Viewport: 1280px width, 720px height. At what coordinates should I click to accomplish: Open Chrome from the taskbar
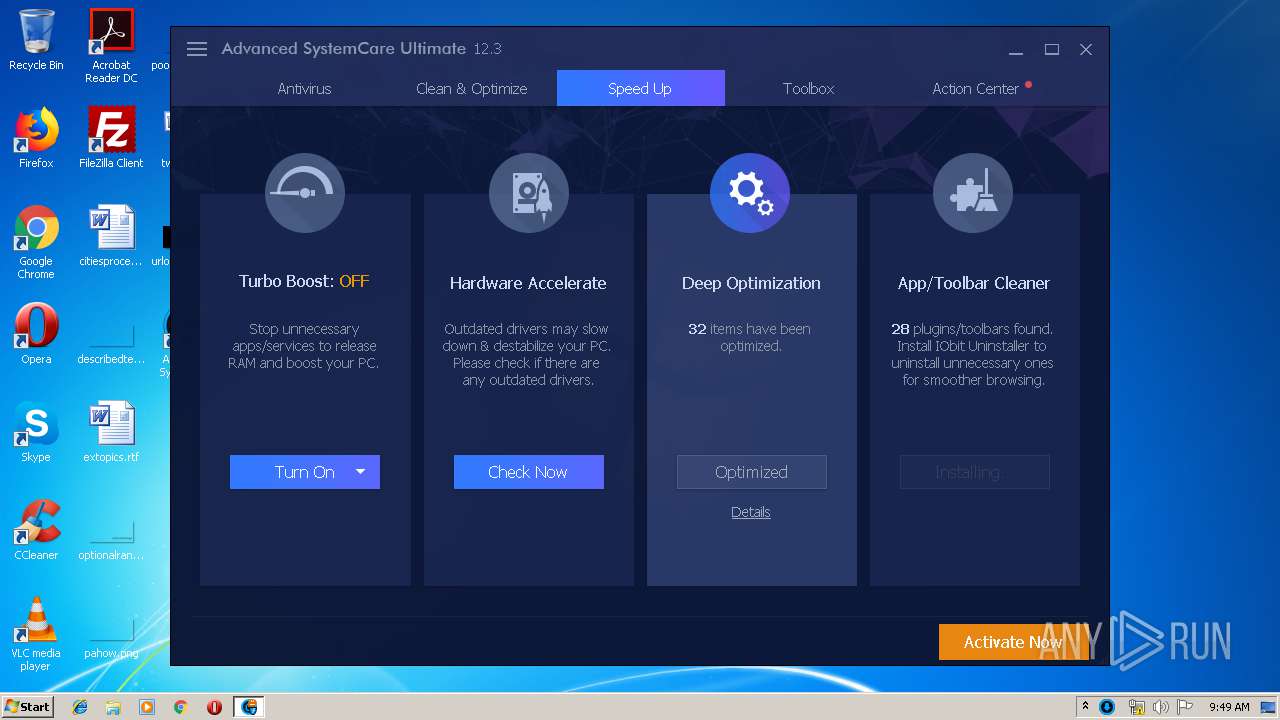[180, 707]
